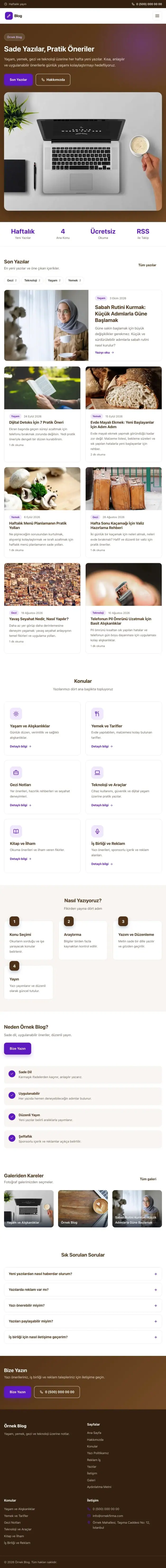This screenshot has height=1568, width=166.
Task: Open the Dijital Detoks article image
Action: (x=42, y=388)
